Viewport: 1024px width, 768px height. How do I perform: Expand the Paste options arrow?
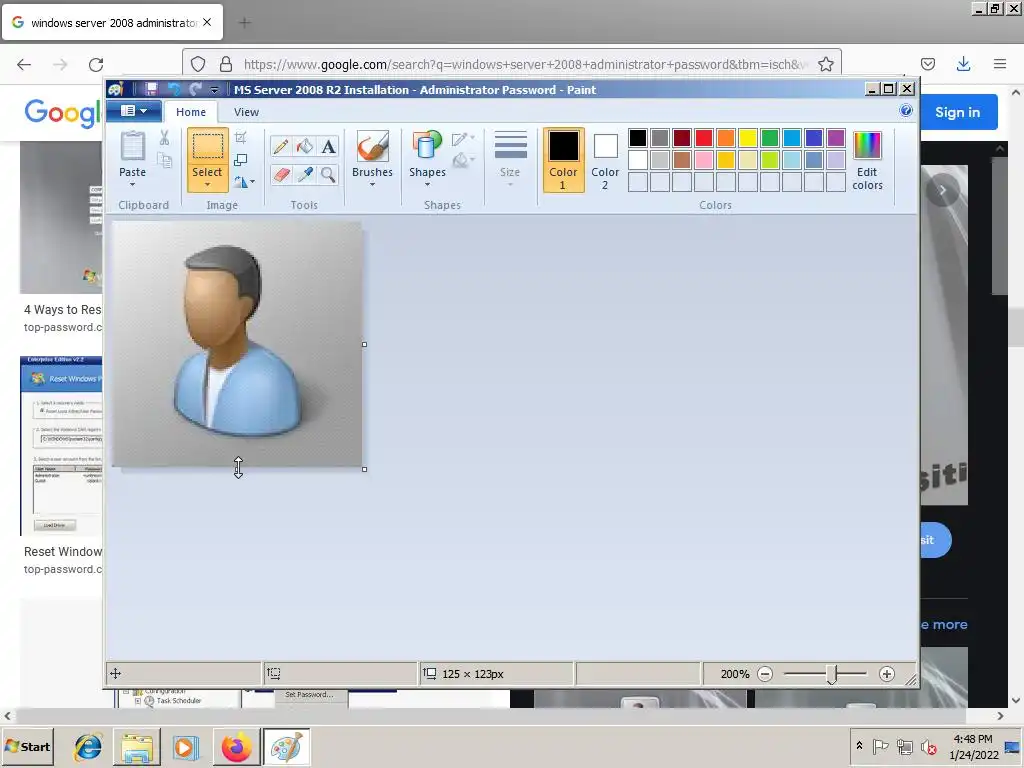click(x=133, y=184)
